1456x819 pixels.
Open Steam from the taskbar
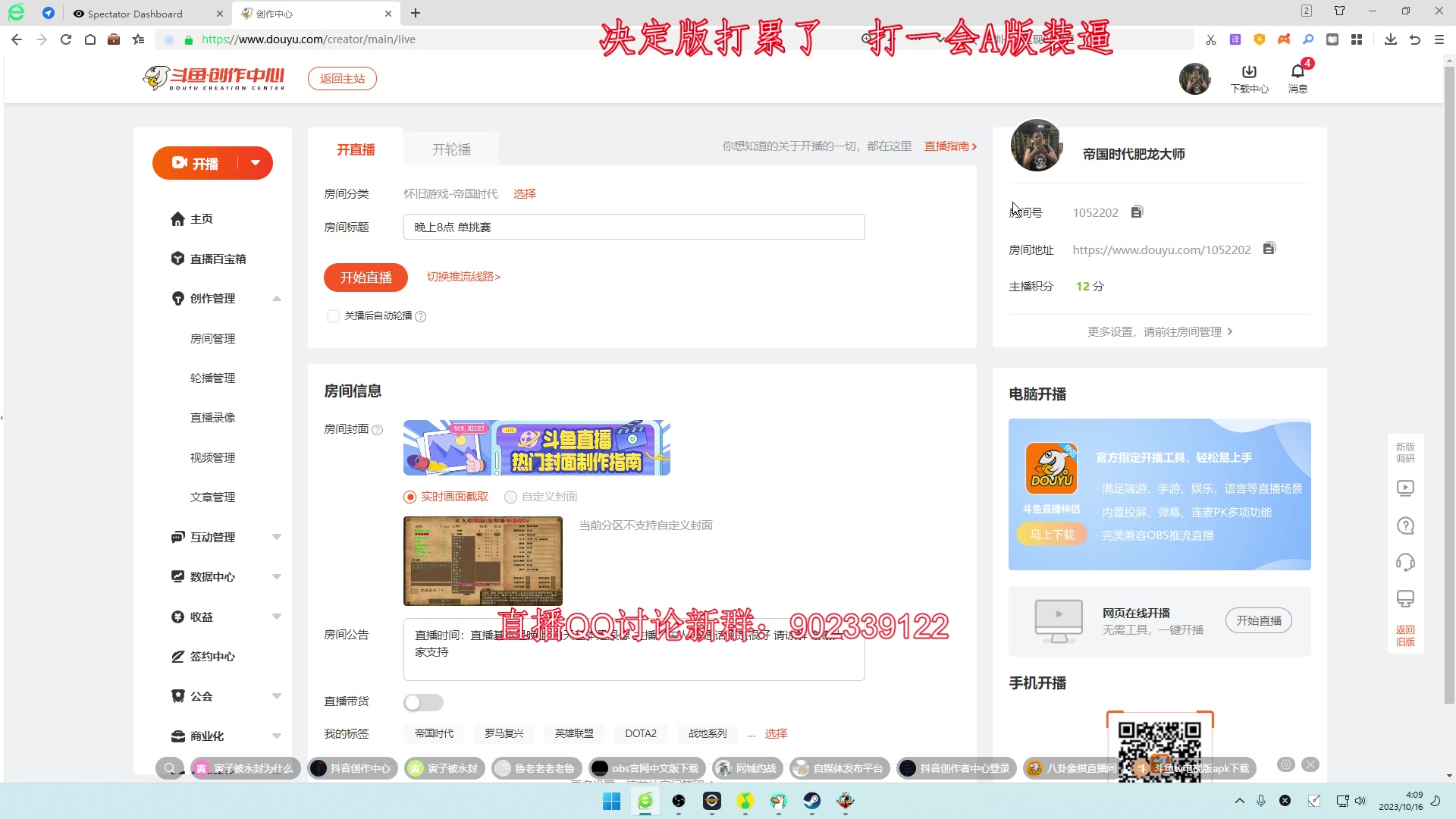(x=811, y=801)
